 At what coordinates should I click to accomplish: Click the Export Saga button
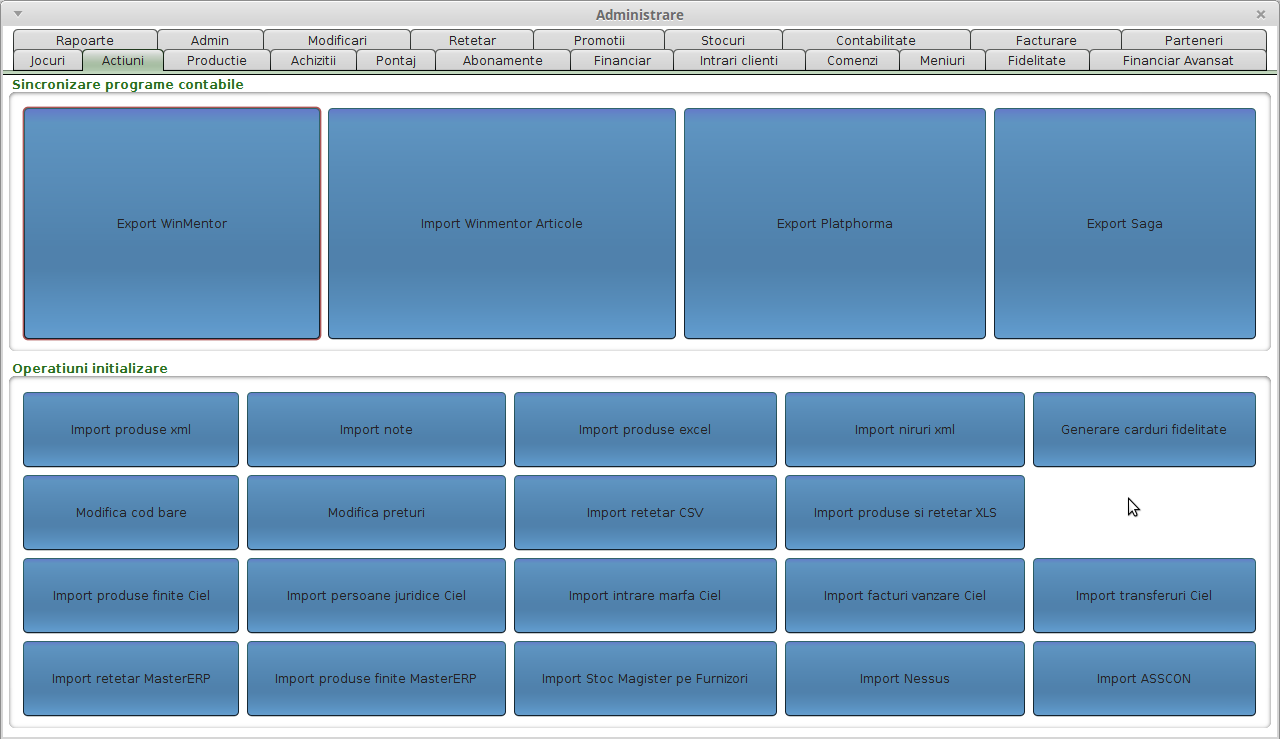click(x=1125, y=224)
